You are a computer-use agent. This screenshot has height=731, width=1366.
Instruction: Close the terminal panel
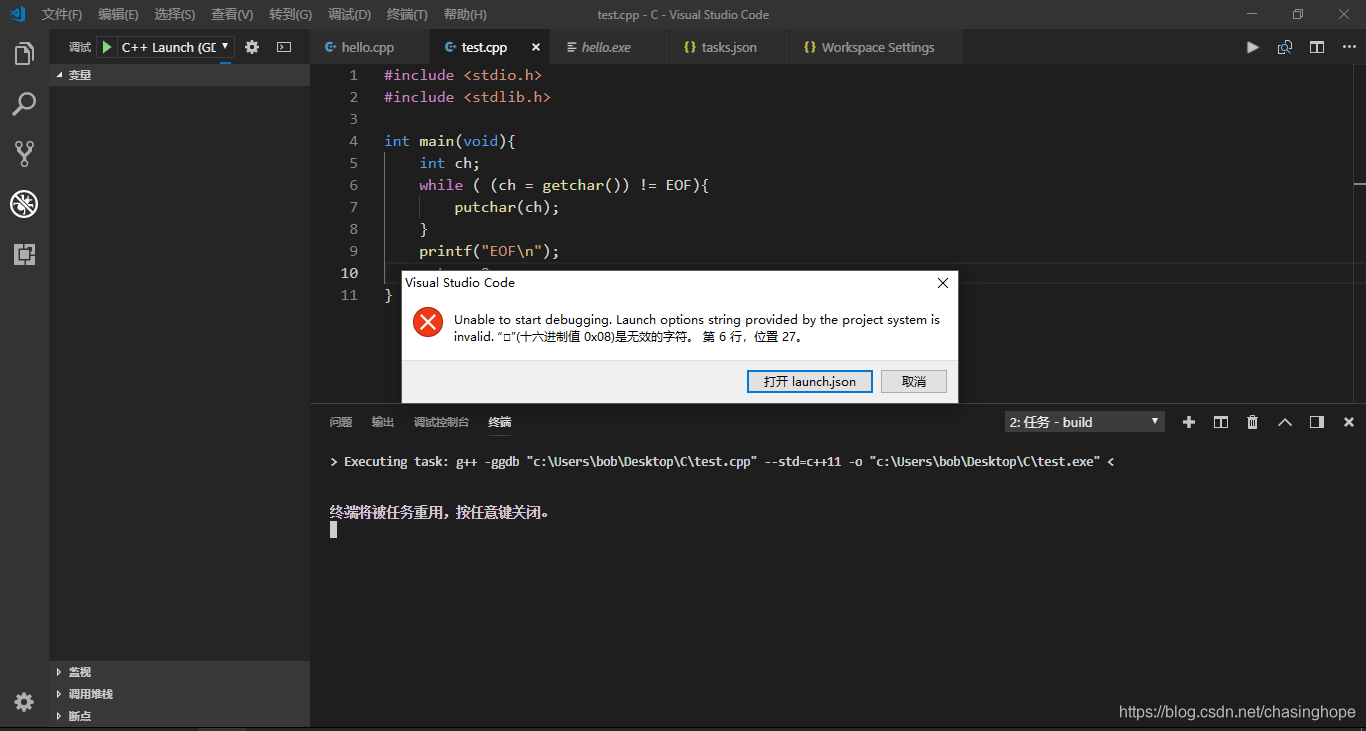tap(1348, 422)
